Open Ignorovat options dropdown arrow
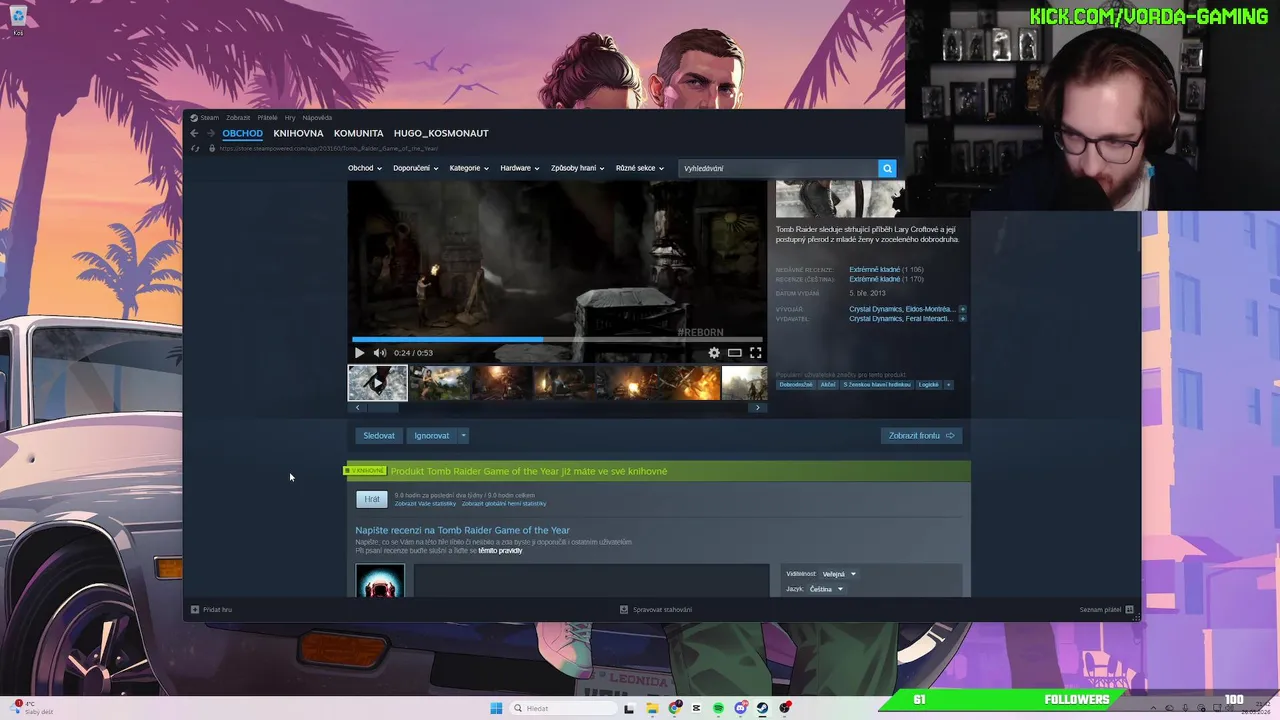The height and width of the screenshot is (720, 1280). click(463, 435)
